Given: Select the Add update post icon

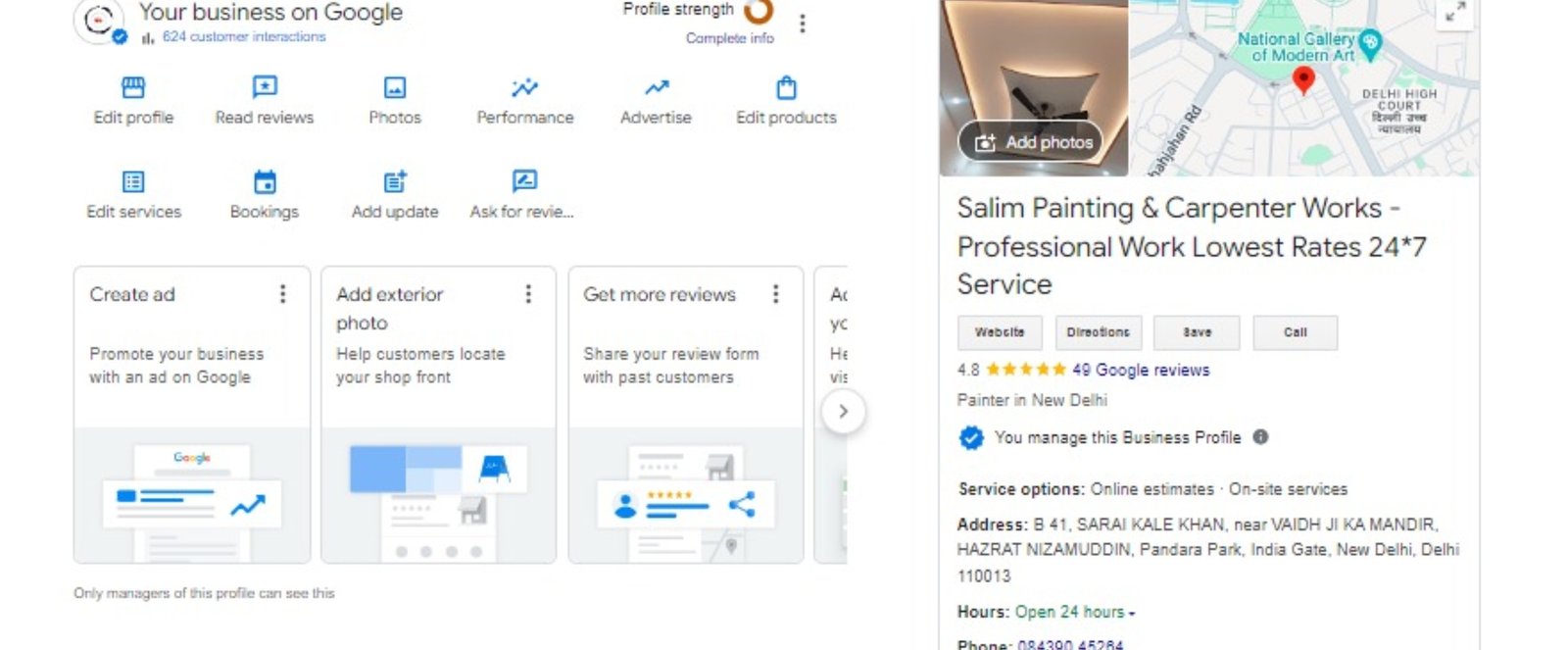Looking at the screenshot, I should point(395,182).
